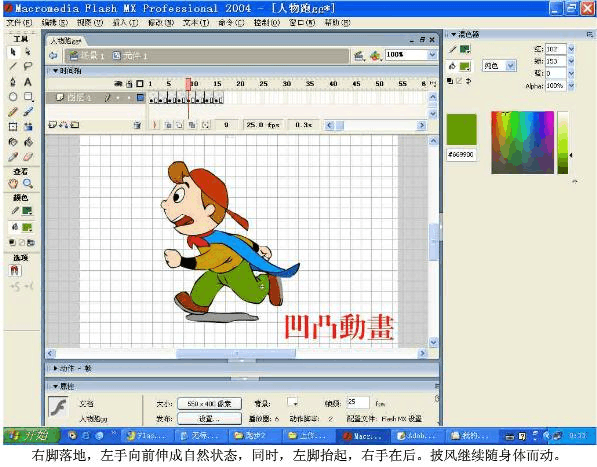597x467 pixels.
Task: Click the swap colors icon in Color Mixer
Action: [x=468, y=81]
